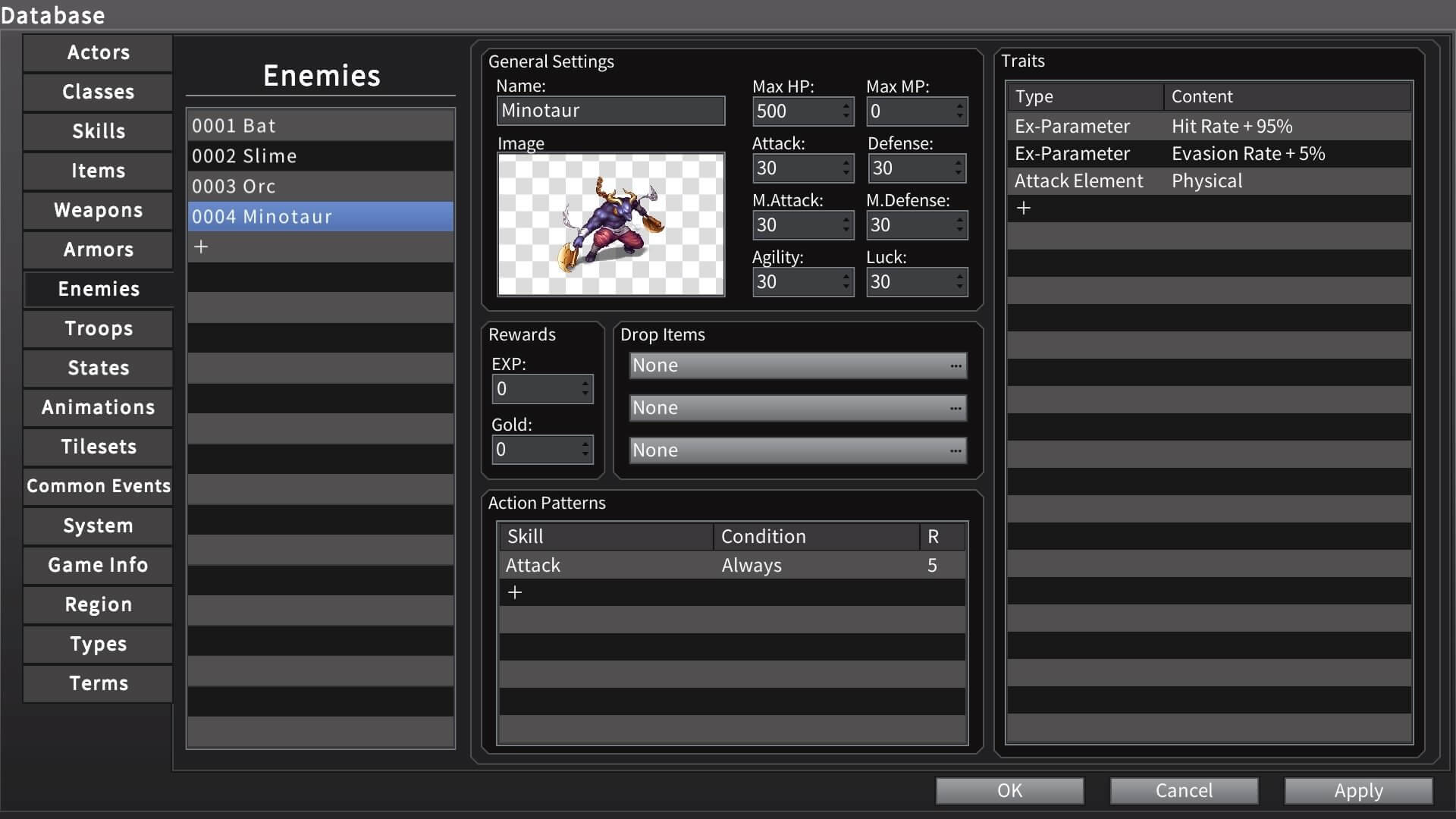The height and width of the screenshot is (819, 1456).
Task: Click Luck stepper arrows
Action: pos(960,282)
